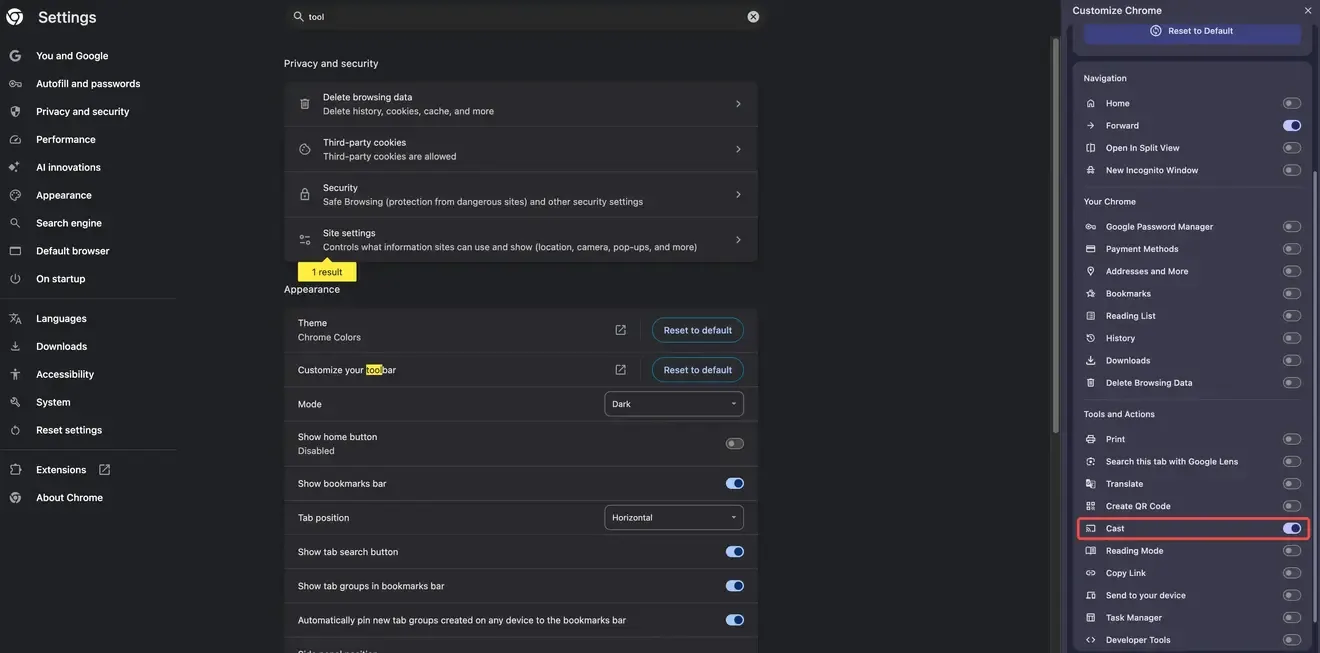
Task: Click the Payment Methods card icon
Action: 1091,249
